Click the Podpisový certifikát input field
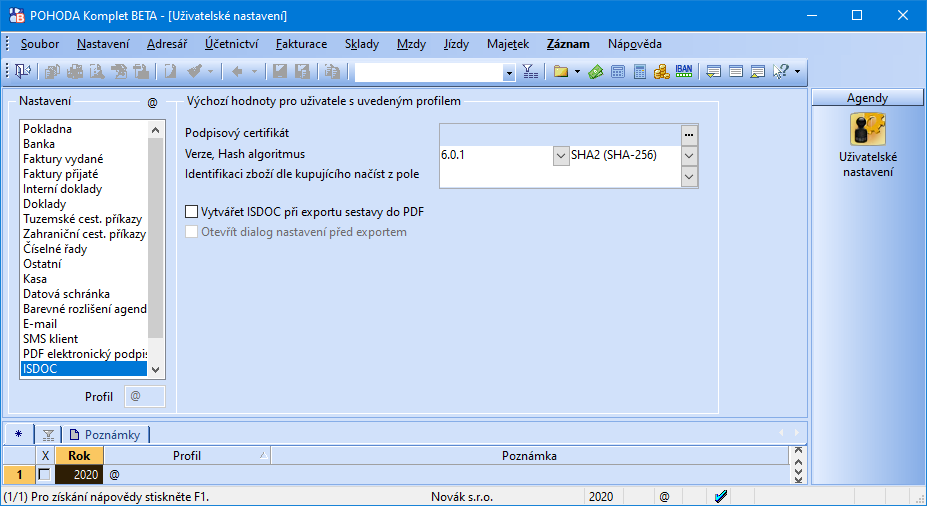This screenshot has width=927, height=506. point(560,135)
